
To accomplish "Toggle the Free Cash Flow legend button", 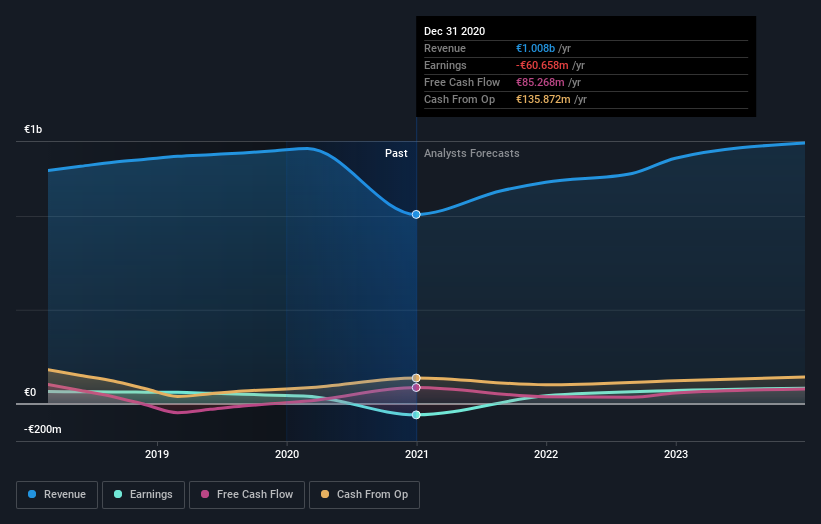I will (x=247, y=495).
